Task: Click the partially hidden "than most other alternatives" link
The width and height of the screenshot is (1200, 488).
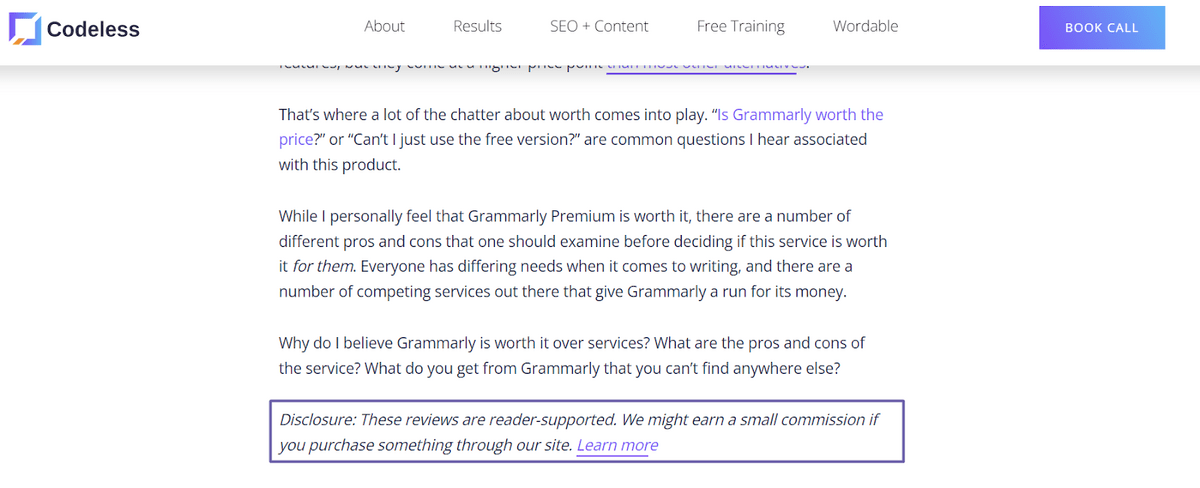Action: pyautogui.click(x=701, y=66)
